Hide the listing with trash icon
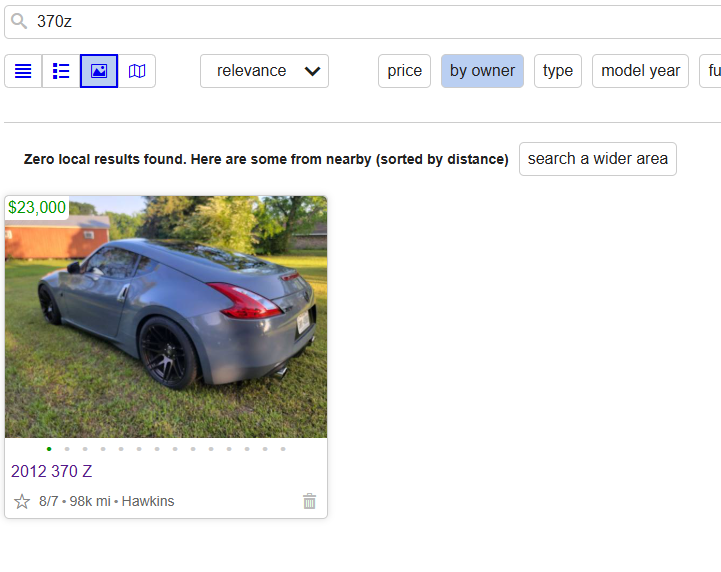The image size is (721, 572). [x=309, y=501]
